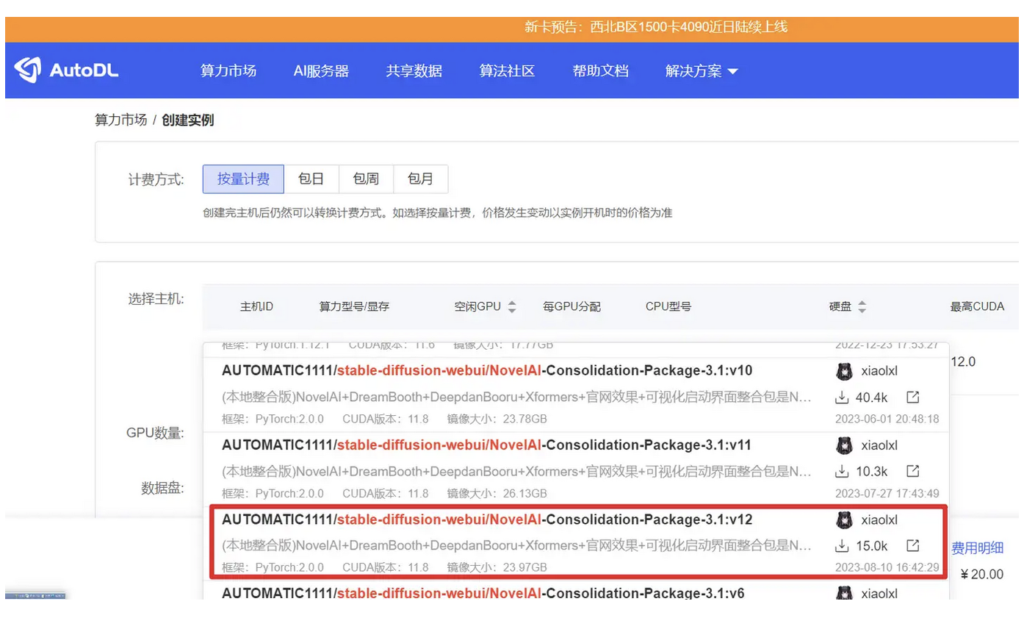
Task: Open 共享数据 in the navigation bar
Action: (414, 71)
